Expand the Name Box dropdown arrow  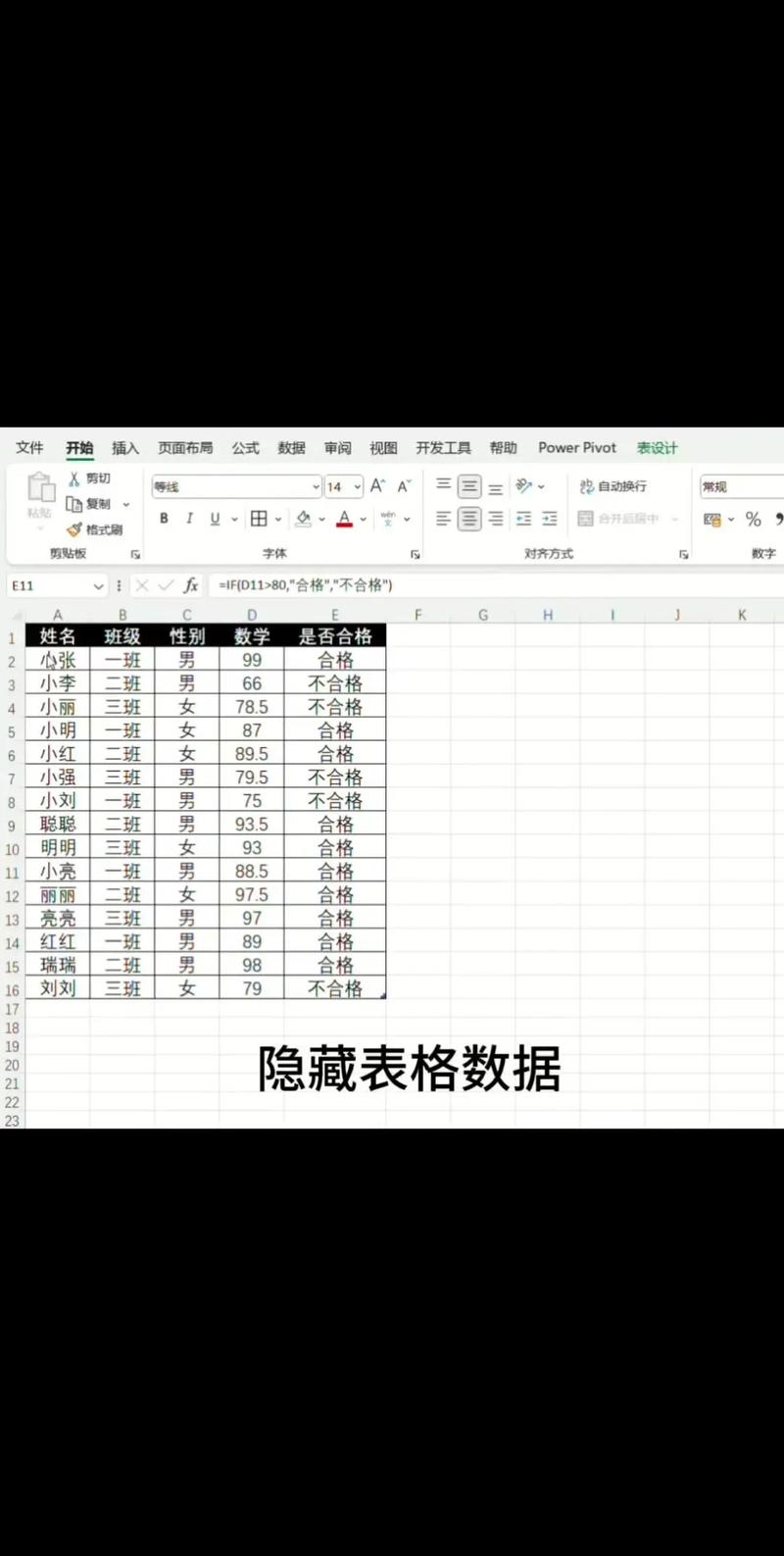[98, 585]
